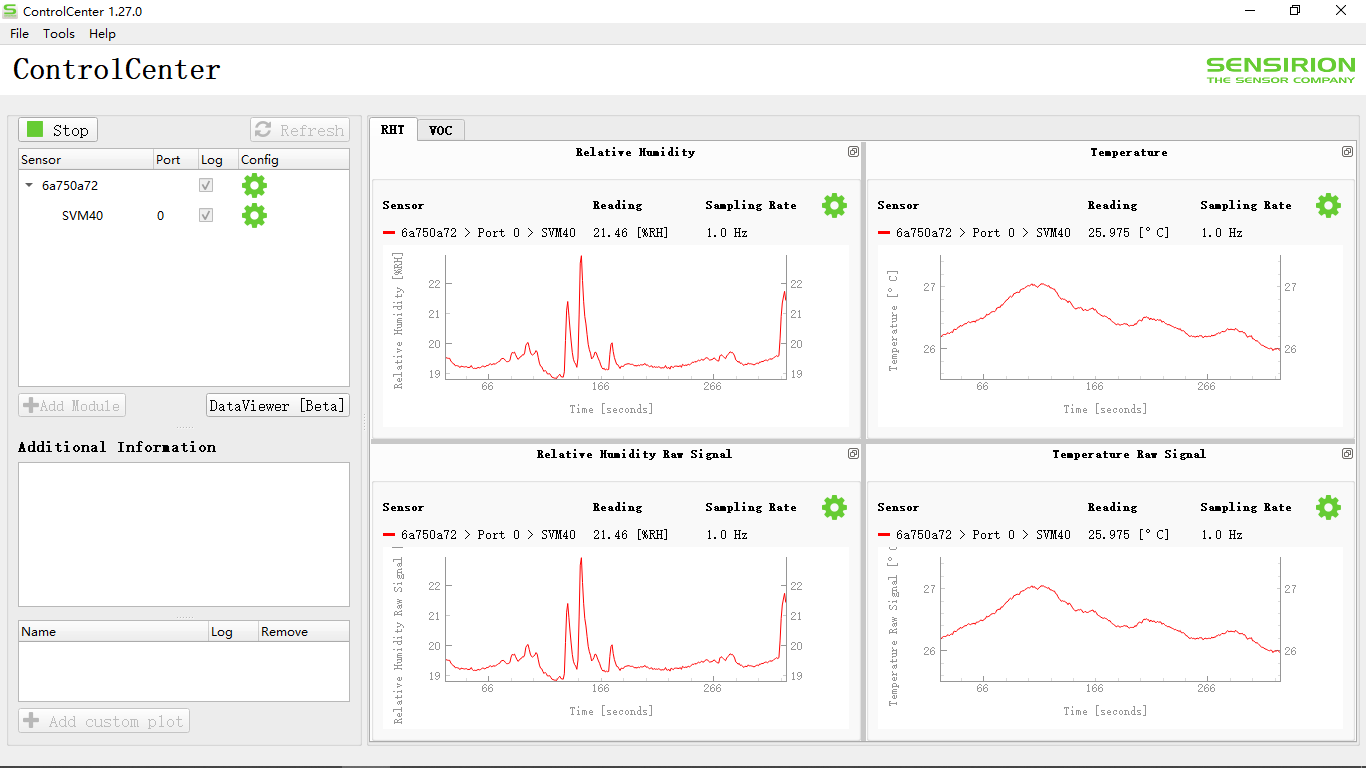Click the Log header in sensor list

(x=217, y=160)
